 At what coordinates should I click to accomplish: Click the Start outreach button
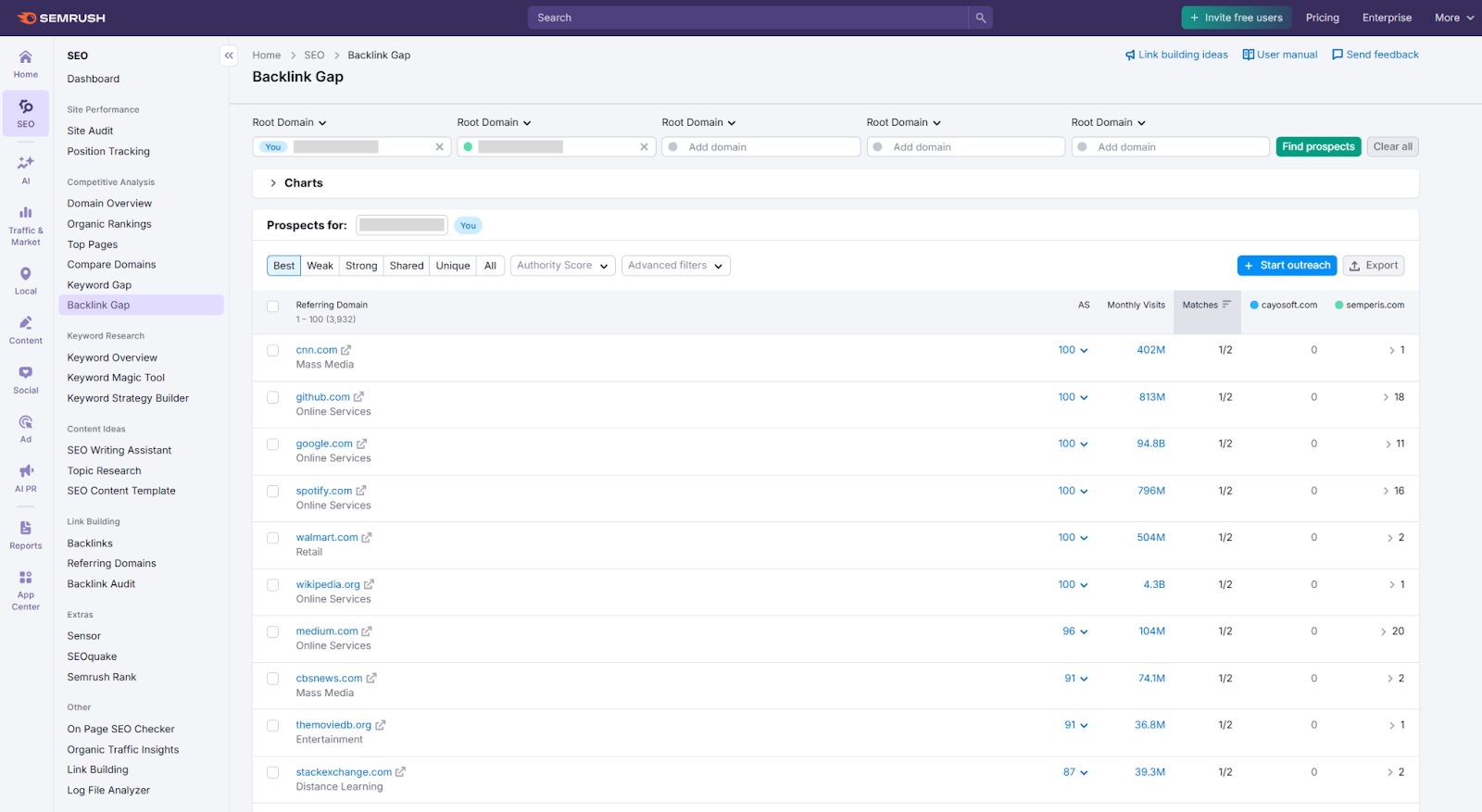(1287, 266)
